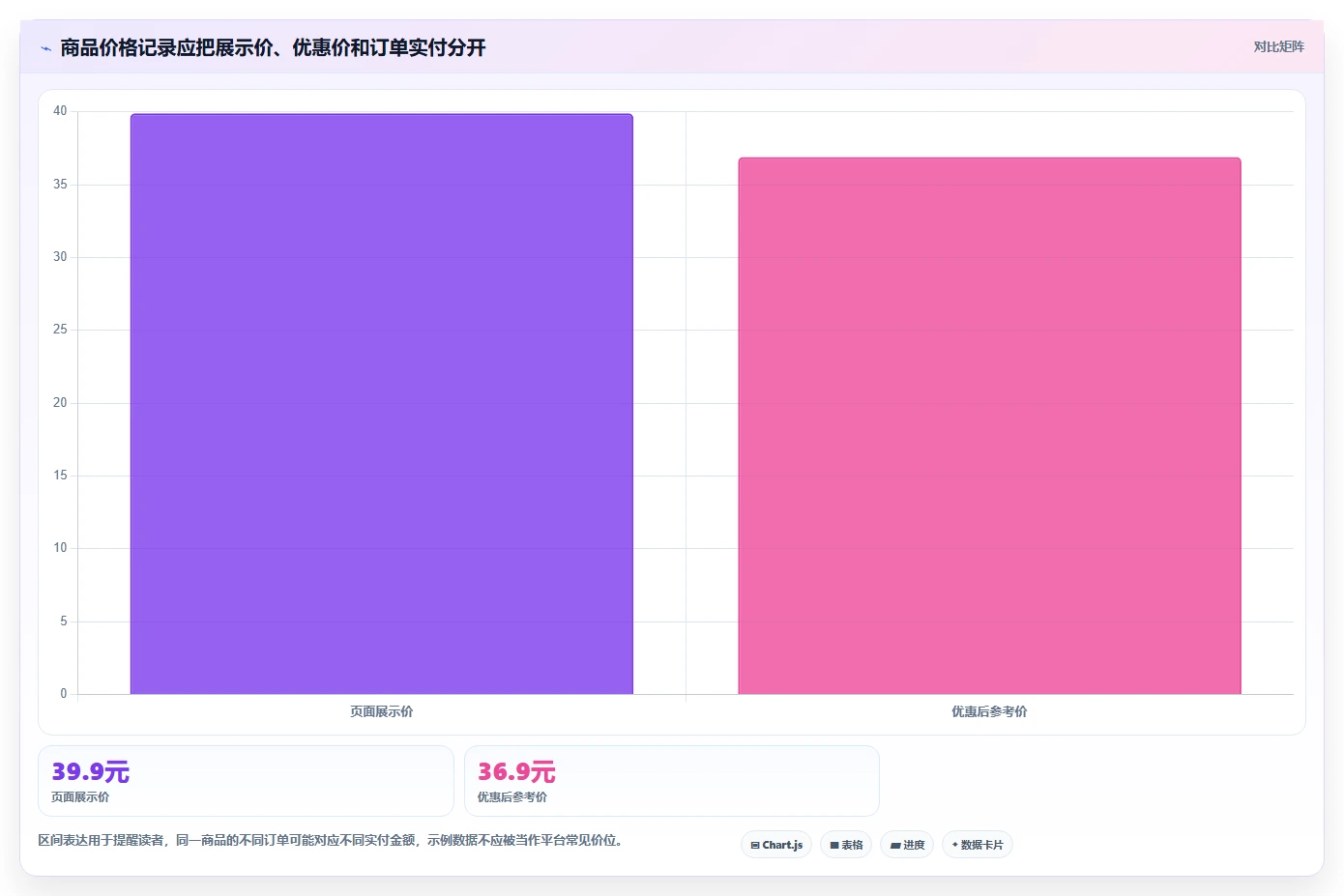Click the y-axis value 35
This screenshot has height=896, width=1344.
(60, 185)
